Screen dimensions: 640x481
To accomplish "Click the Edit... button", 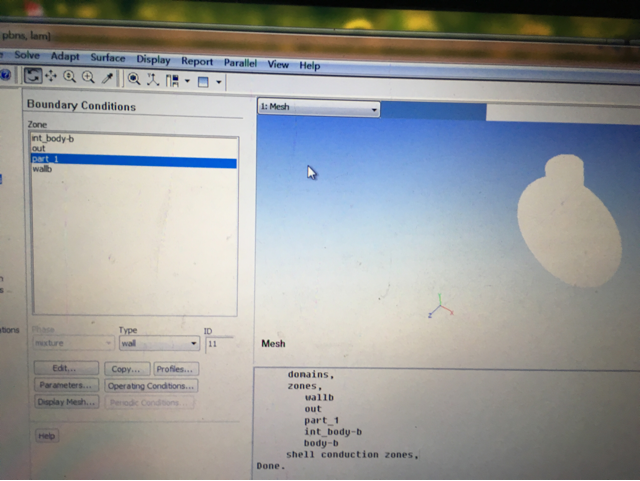I will pyautogui.click(x=66, y=368).
